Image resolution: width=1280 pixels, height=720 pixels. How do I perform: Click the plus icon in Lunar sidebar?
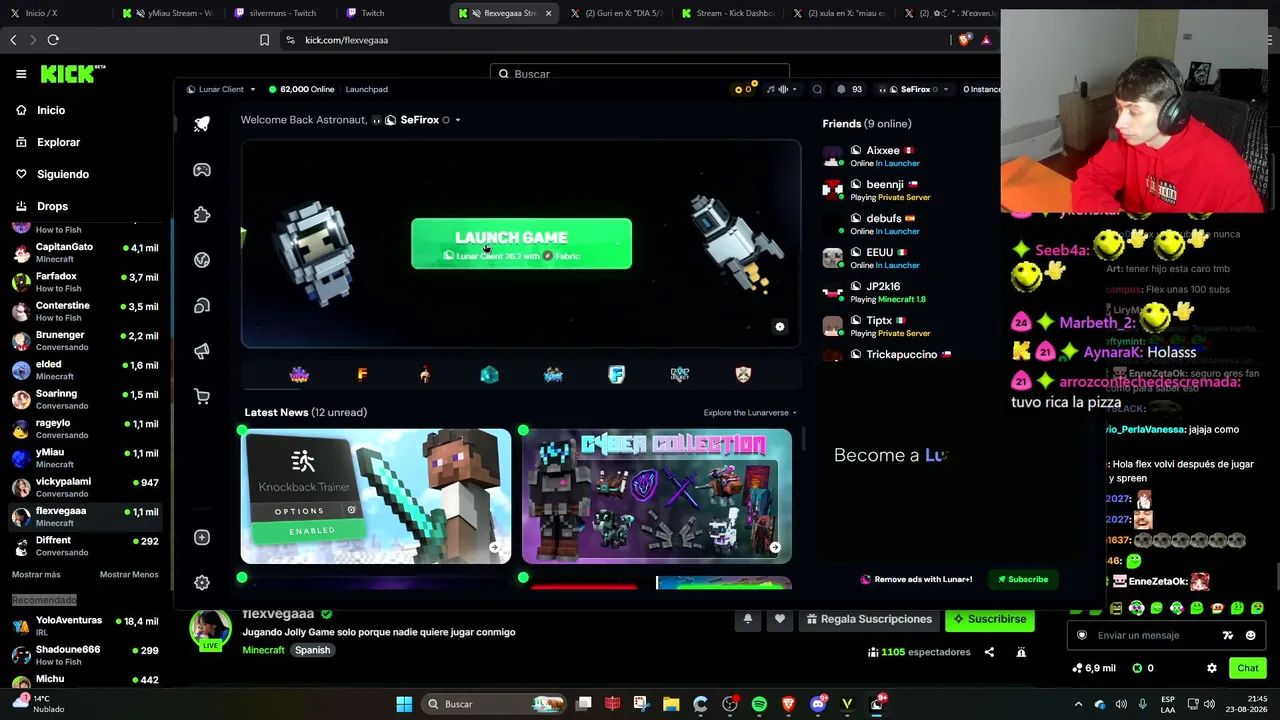[202, 538]
